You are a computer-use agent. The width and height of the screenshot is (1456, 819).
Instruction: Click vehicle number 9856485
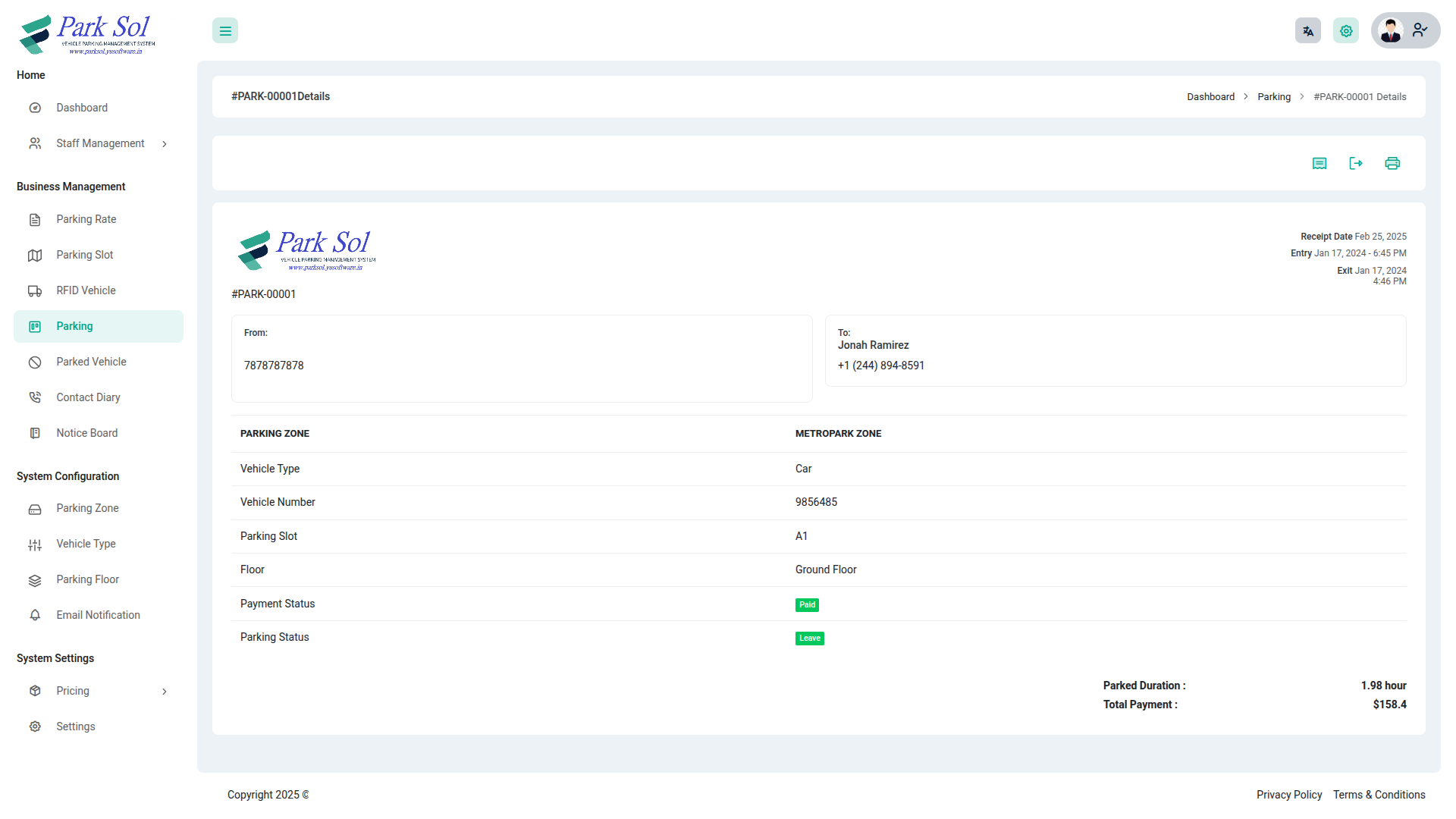816,502
